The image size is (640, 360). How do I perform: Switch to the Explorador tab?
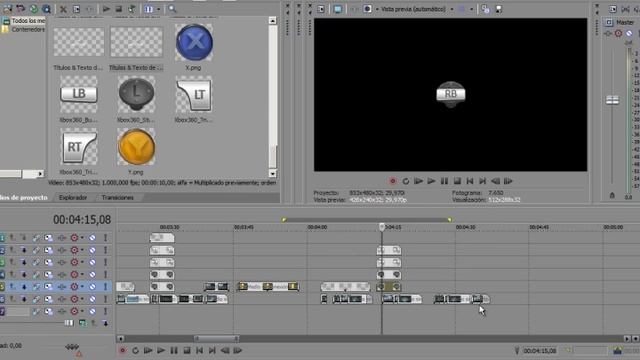(73, 198)
